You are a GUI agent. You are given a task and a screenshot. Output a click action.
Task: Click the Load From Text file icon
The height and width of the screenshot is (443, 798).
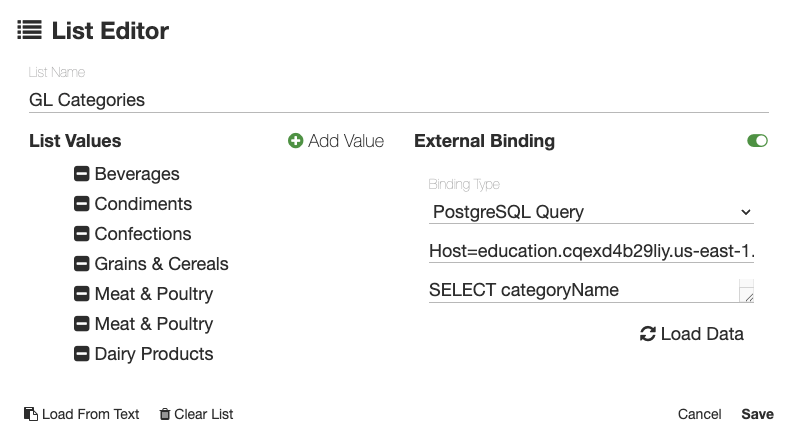(x=31, y=414)
